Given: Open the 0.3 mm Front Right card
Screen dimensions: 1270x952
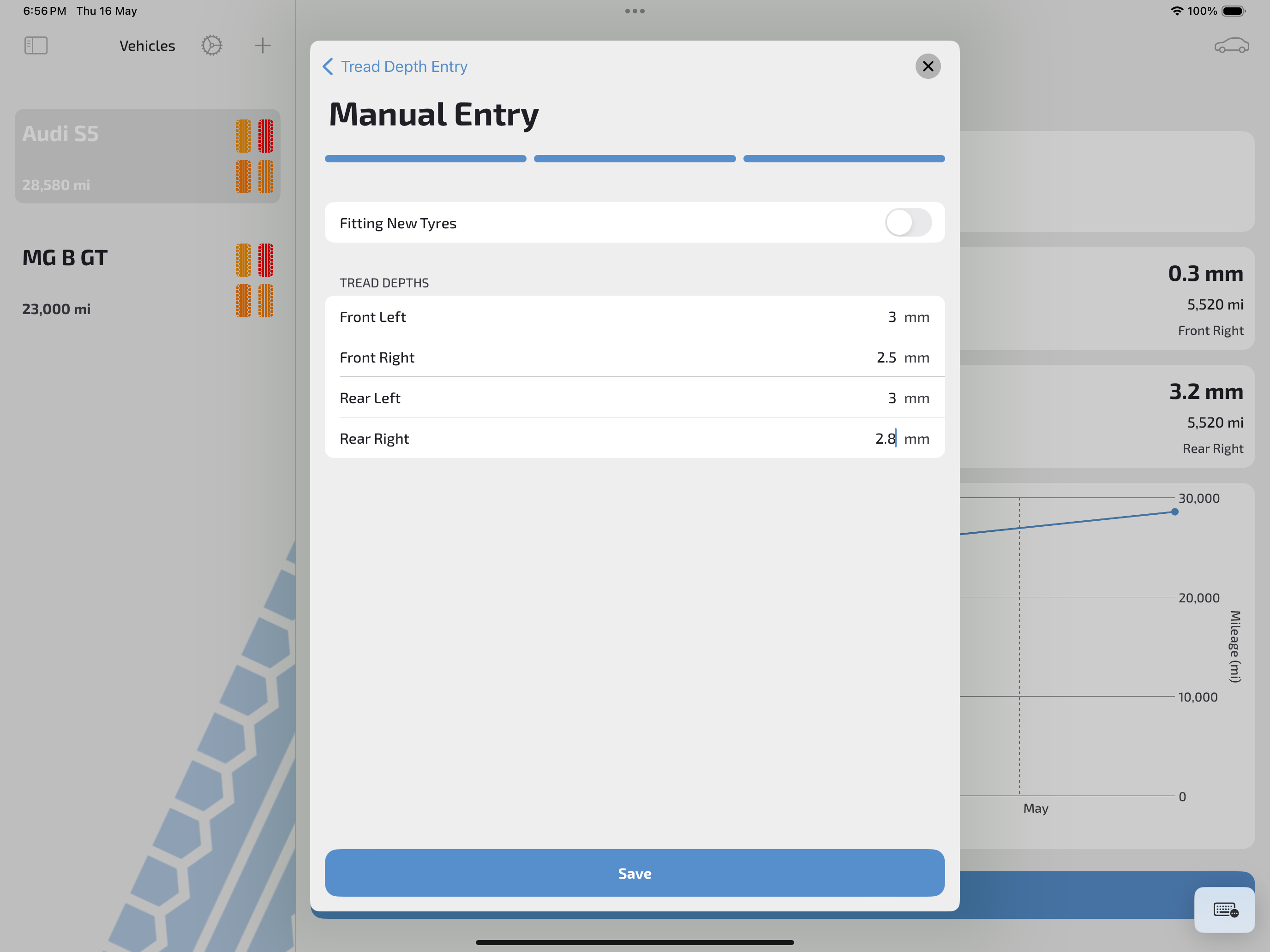Looking at the screenshot, I should [1107, 298].
